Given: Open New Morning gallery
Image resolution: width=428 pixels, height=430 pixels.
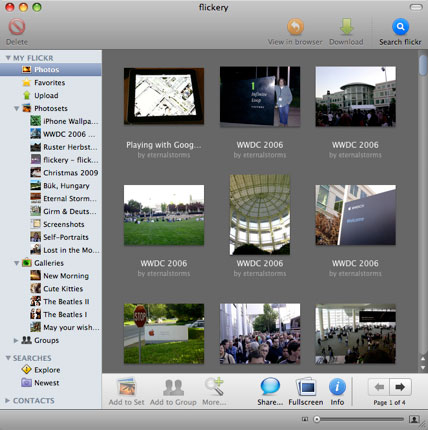Looking at the screenshot, I should pos(51,276).
